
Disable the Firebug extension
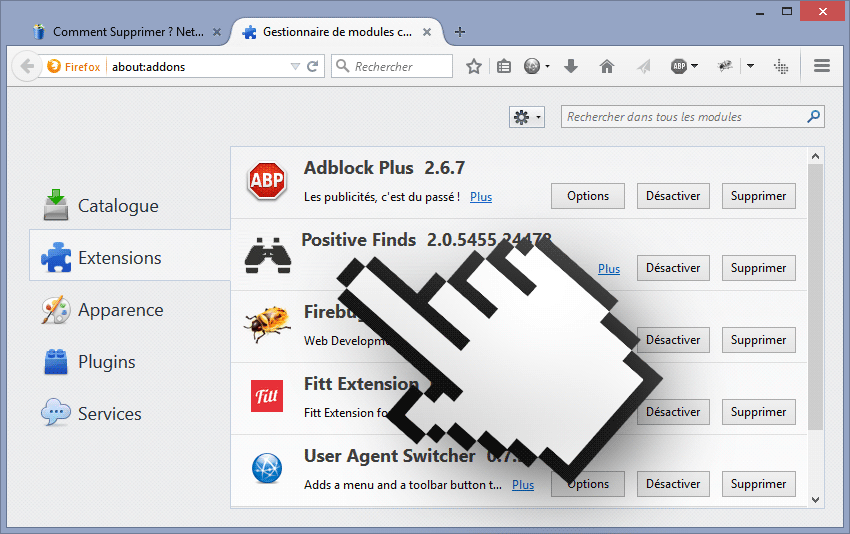click(x=673, y=340)
